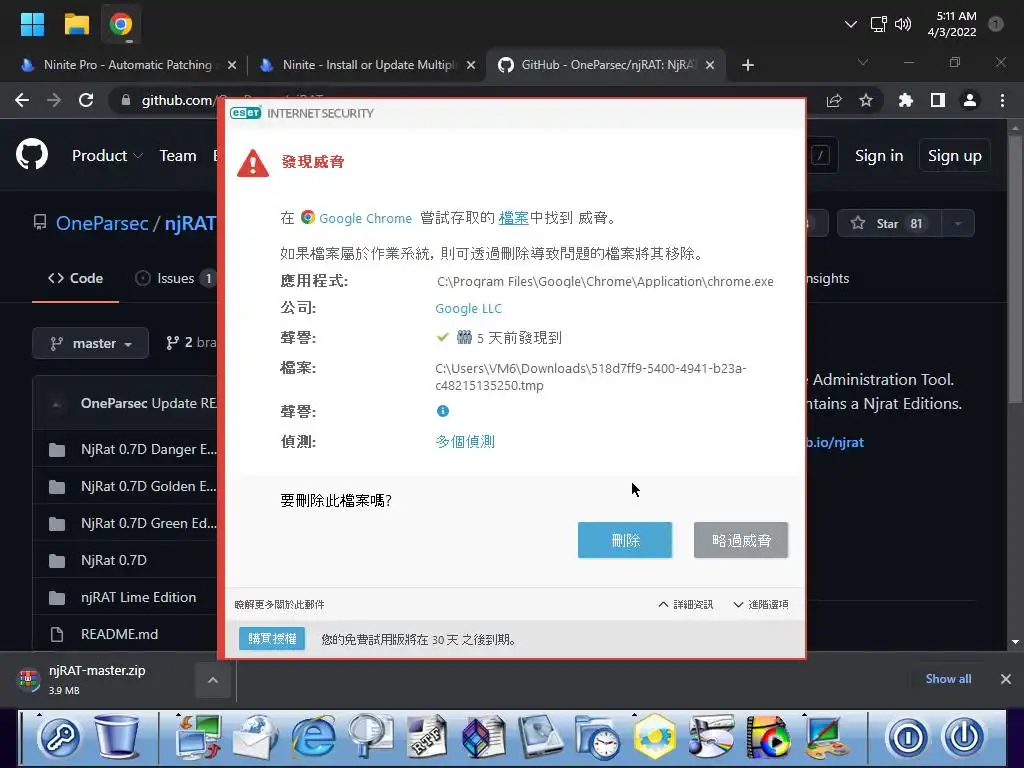Open NjRat 0.7D Green Edition folder
This screenshot has width=1024, height=768.
148,524
